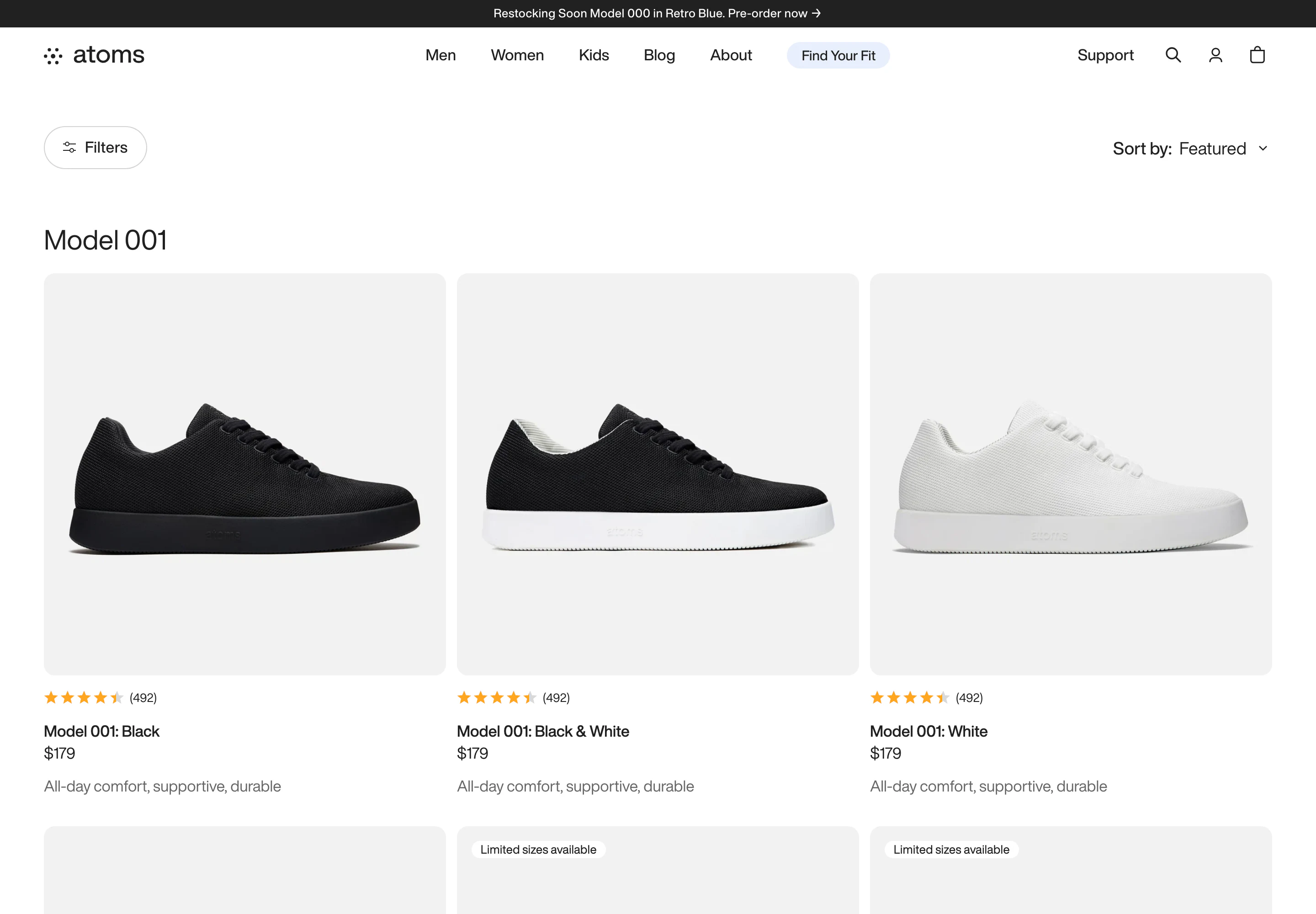
Task: Open the About page
Action: [731, 55]
